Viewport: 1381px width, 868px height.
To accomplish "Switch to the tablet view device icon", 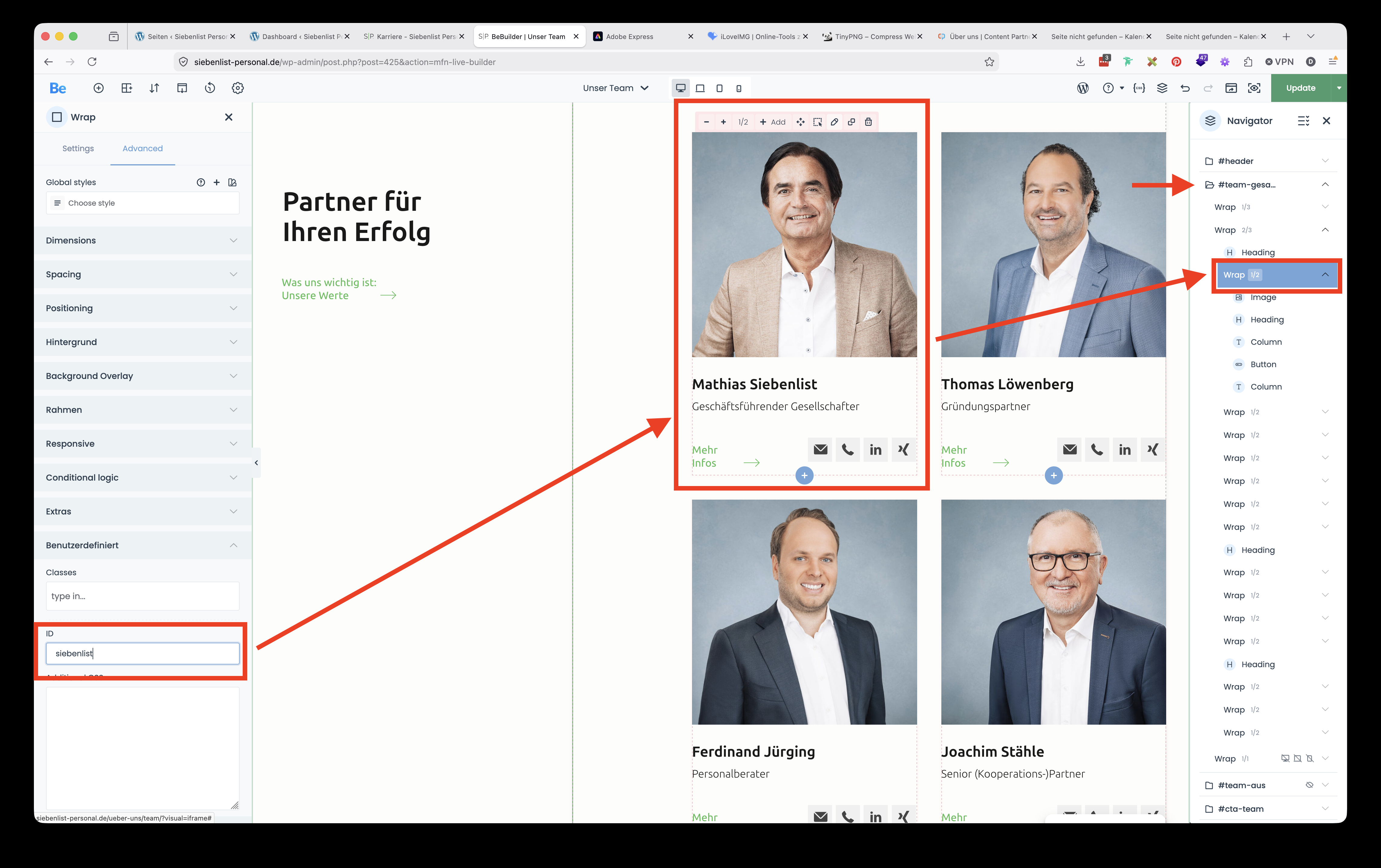I will [719, 88].
